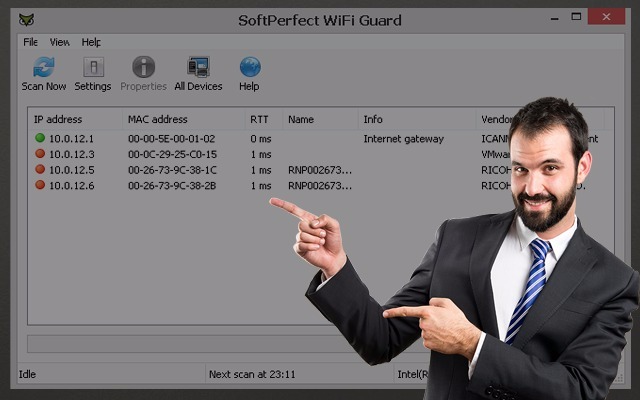
Task: Show All Devices toolbar icon
Action: click(x=198, y=67)
